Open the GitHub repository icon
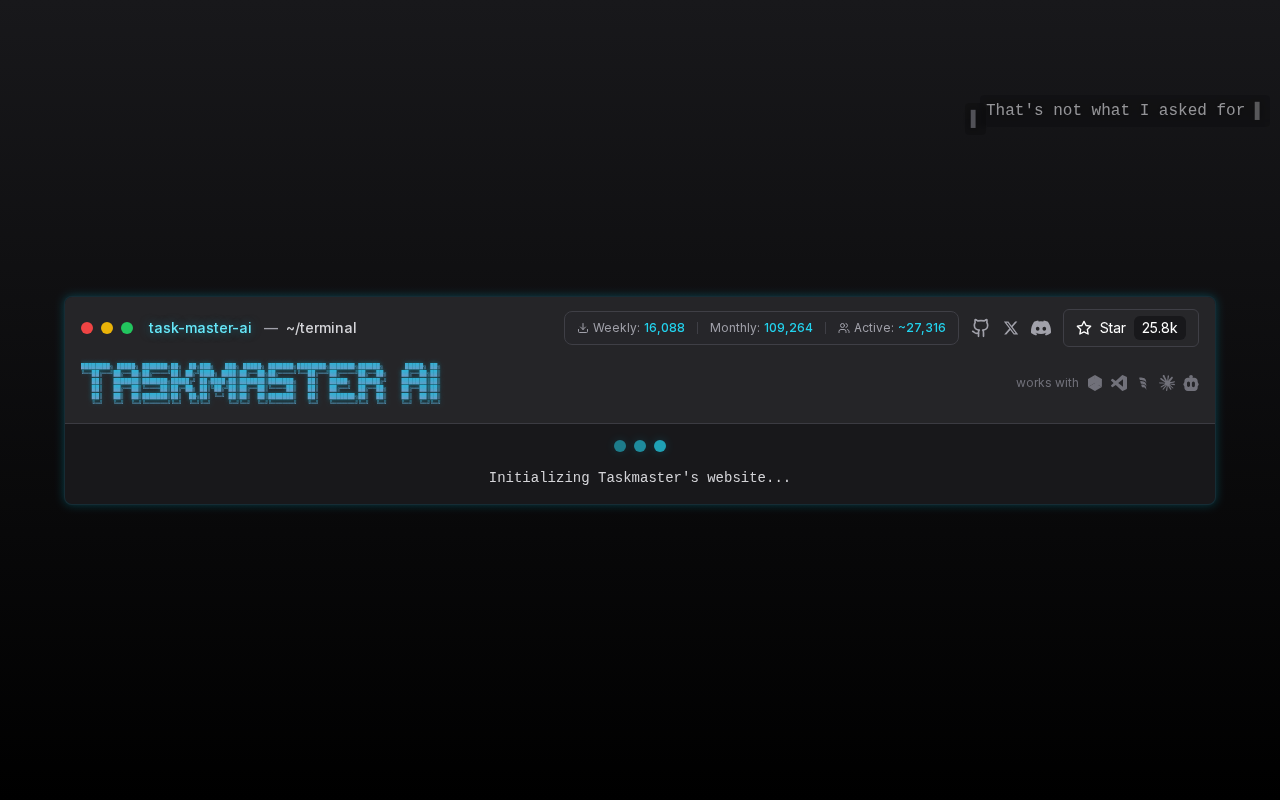Screen dimensions: 1280x800 [x=979, y=328]
